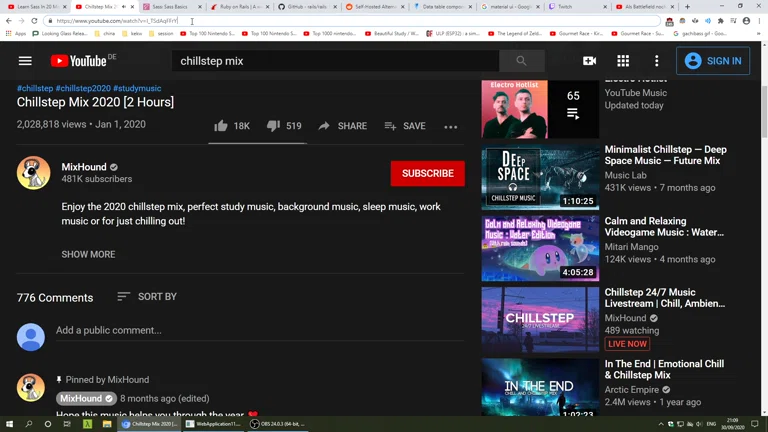The image size is (768, 432).
Task: Like the video with thumbs up
Action: click(x=232, y=126)
